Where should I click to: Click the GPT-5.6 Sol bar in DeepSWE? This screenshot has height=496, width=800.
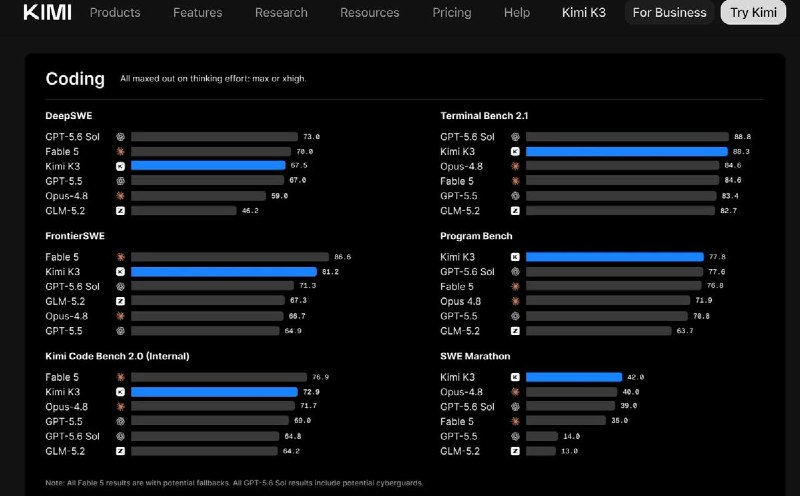[214, 137]
